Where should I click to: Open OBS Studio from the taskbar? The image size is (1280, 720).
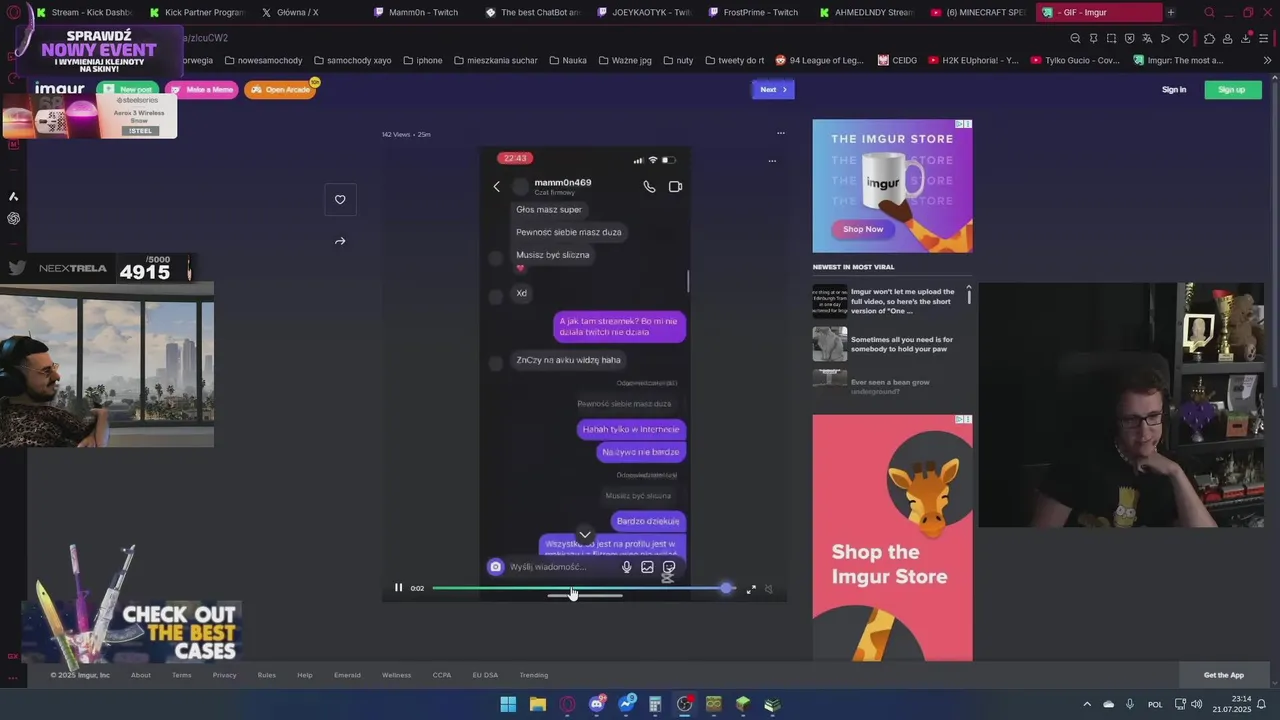[x=685, y=704]
